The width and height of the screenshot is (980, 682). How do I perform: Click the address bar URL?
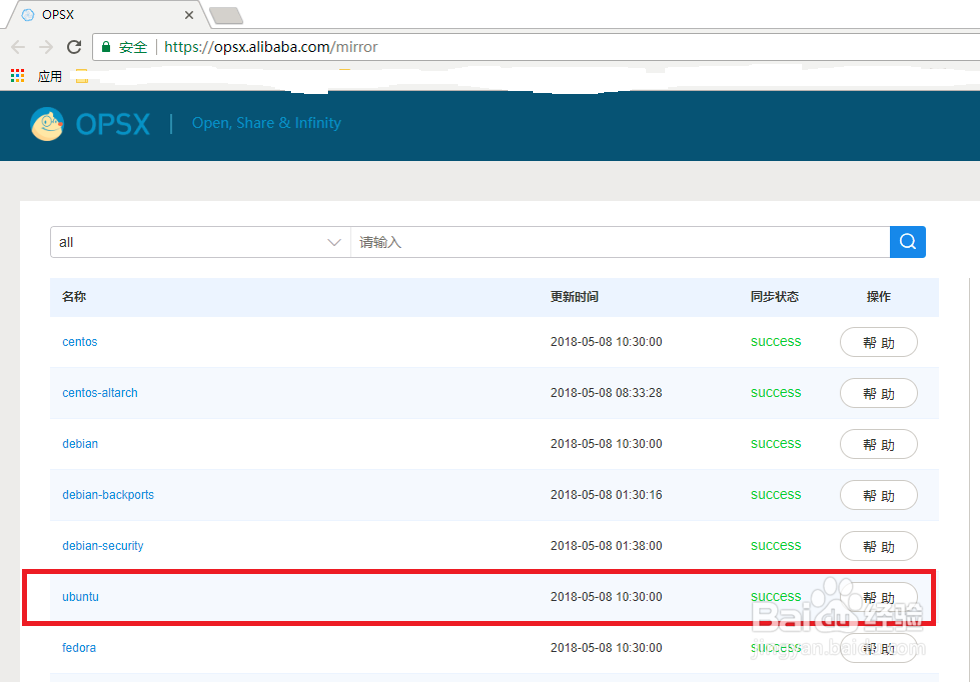click(x=271, y=47)
